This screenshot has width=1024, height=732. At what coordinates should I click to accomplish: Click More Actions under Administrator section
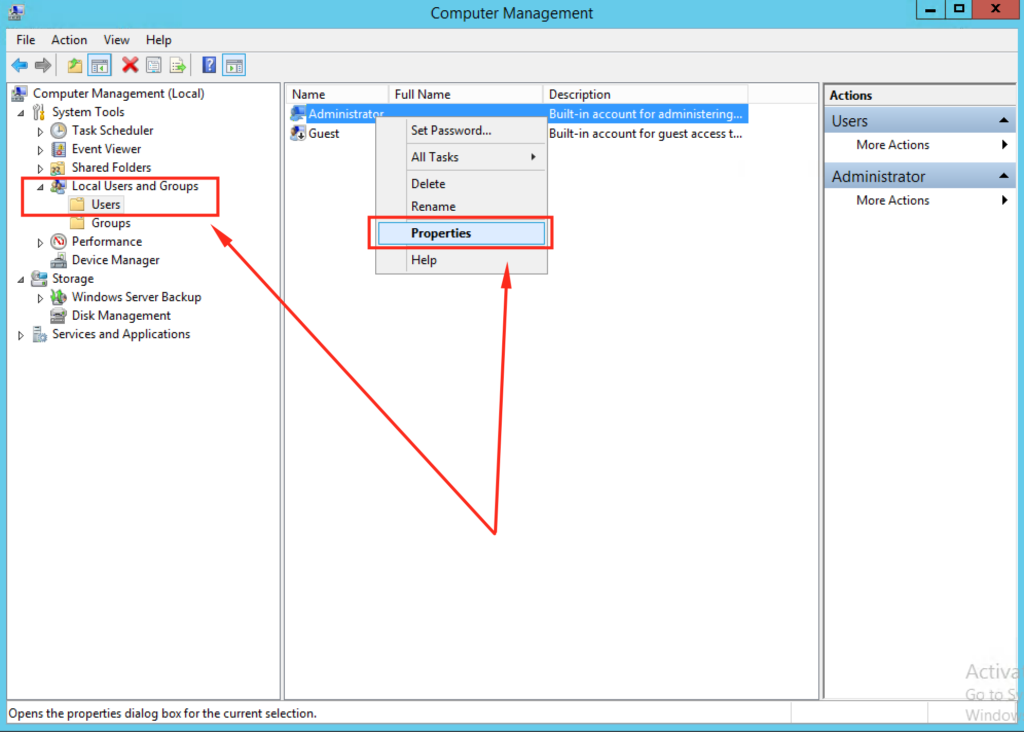pyautogui.click(x=893, y=201)
